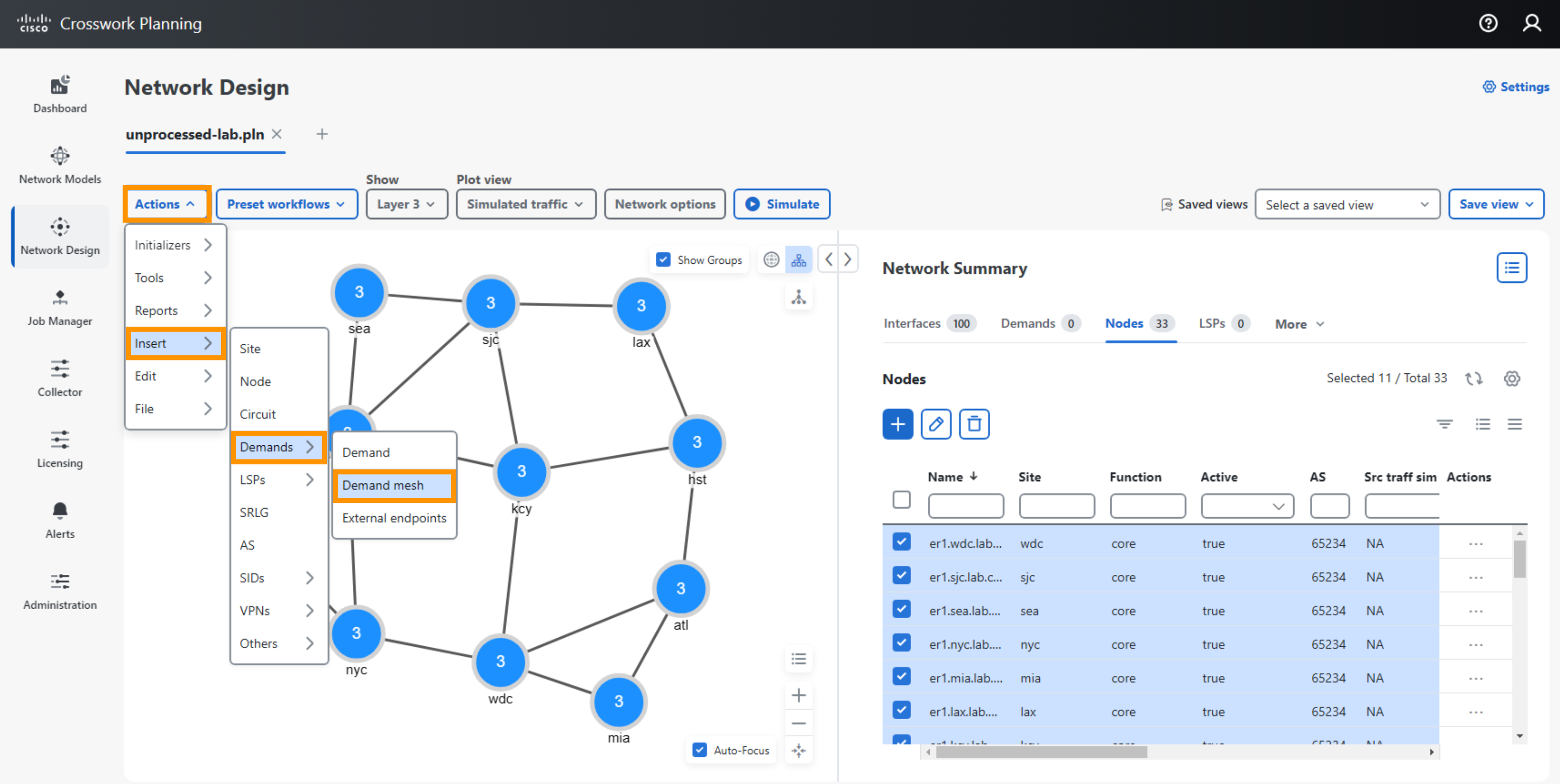Collapse the Actions dropdown
This screenshot has height=784, width=1560.
pos(166,204)
